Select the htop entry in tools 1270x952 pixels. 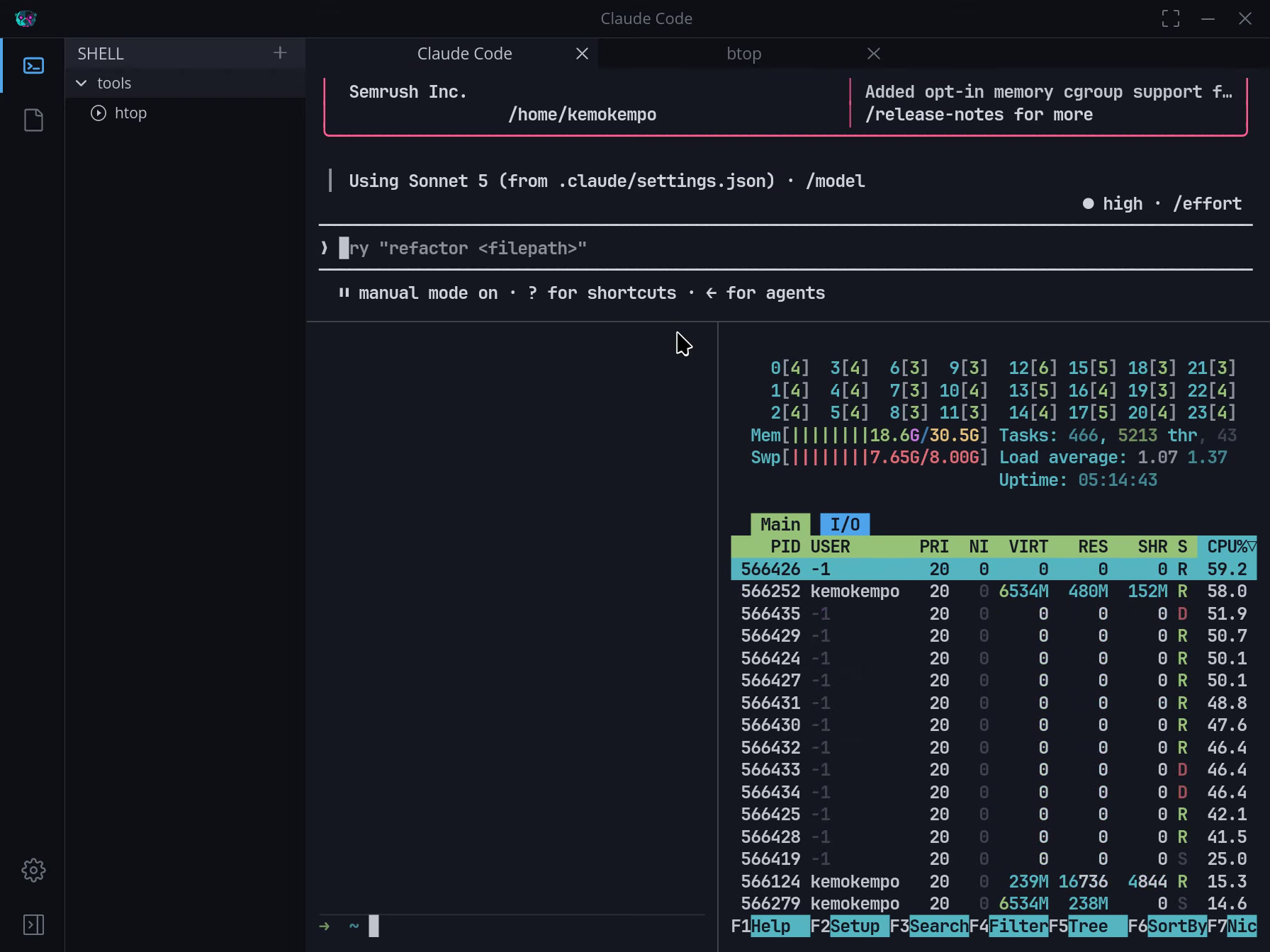pyautogui.click(x=130, y=113)
